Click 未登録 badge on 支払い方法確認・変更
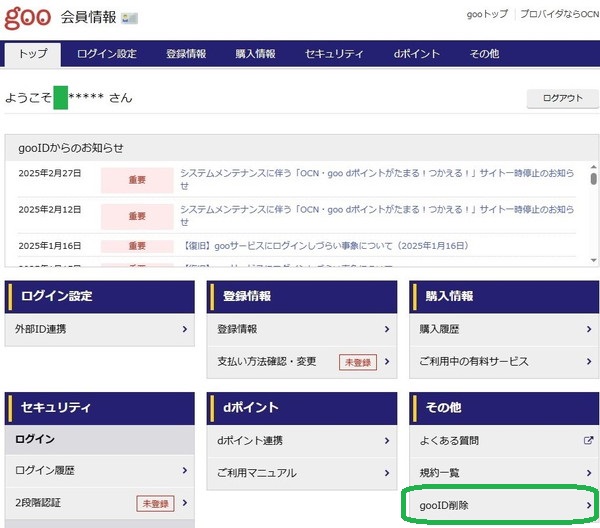Image resolution: width=600 pixels, height=528 pixels. click(358, 362)
